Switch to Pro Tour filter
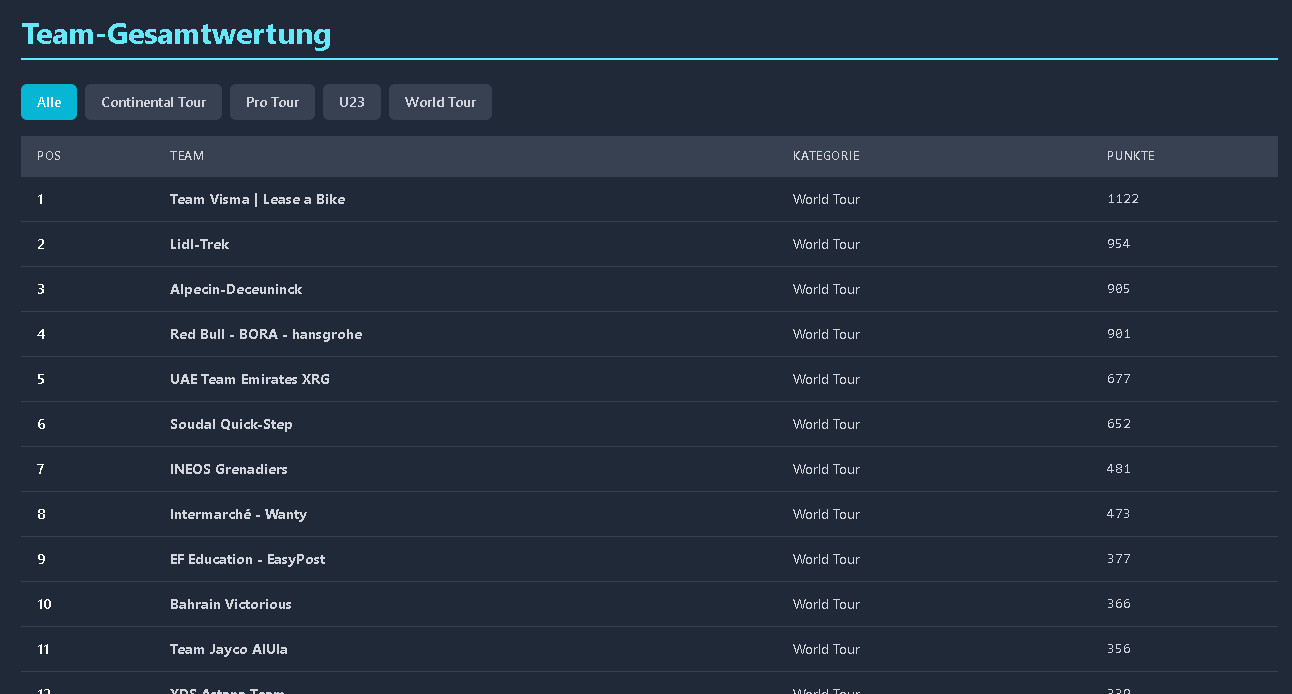The width and height of the screenshot is (1292, 694). click(272, 102)
